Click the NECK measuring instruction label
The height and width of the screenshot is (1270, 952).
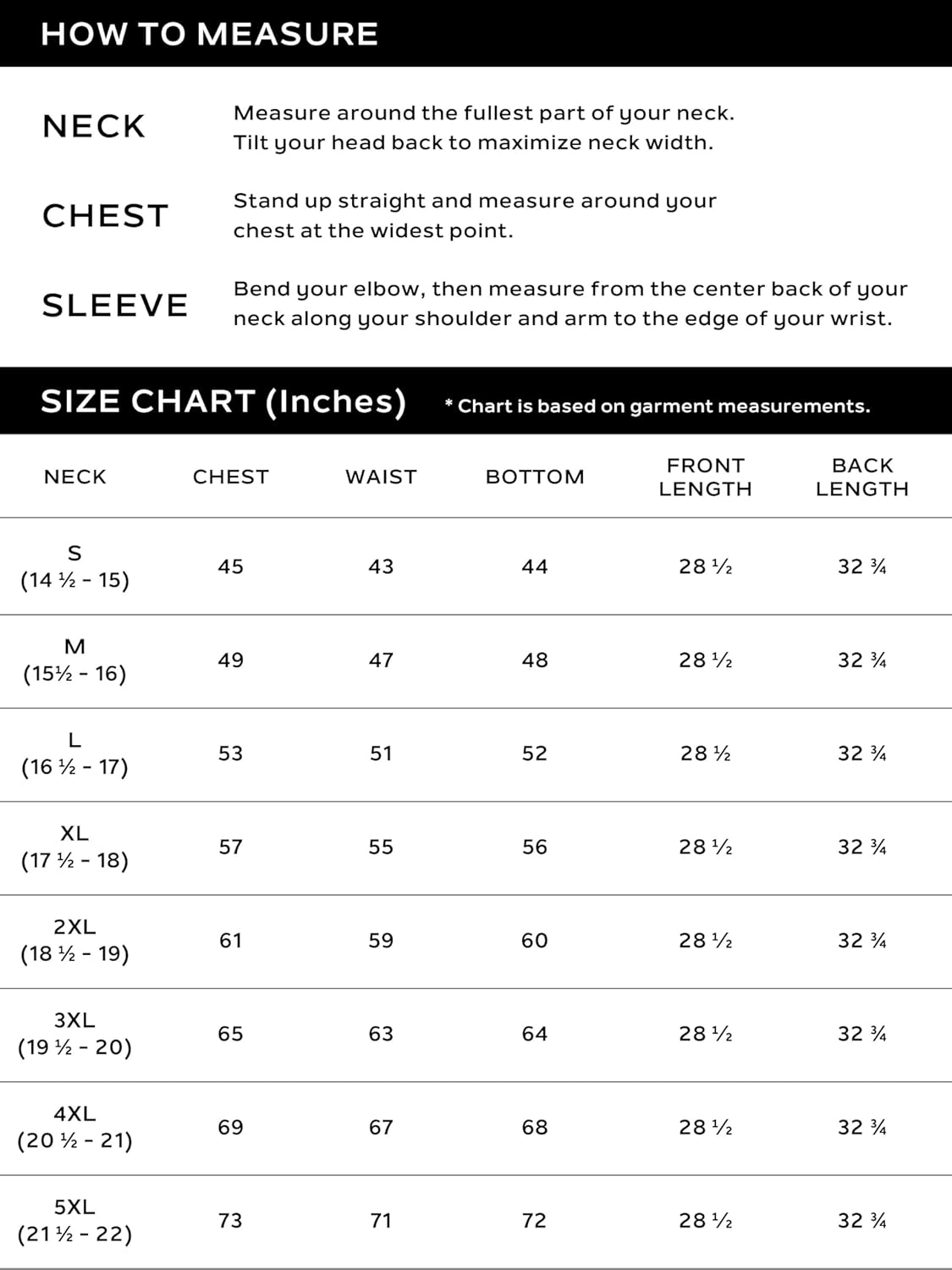94,126
